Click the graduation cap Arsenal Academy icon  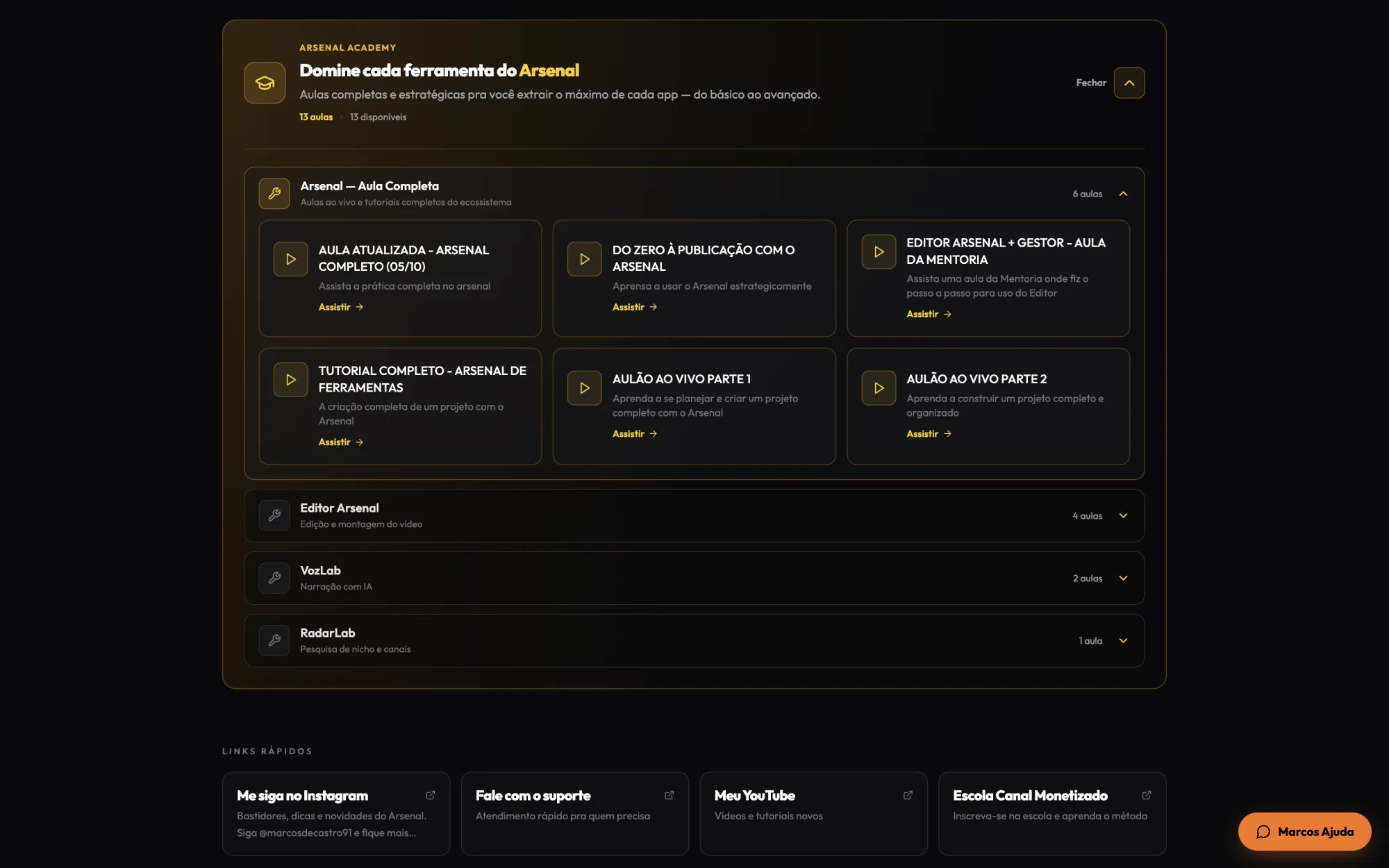265,83
